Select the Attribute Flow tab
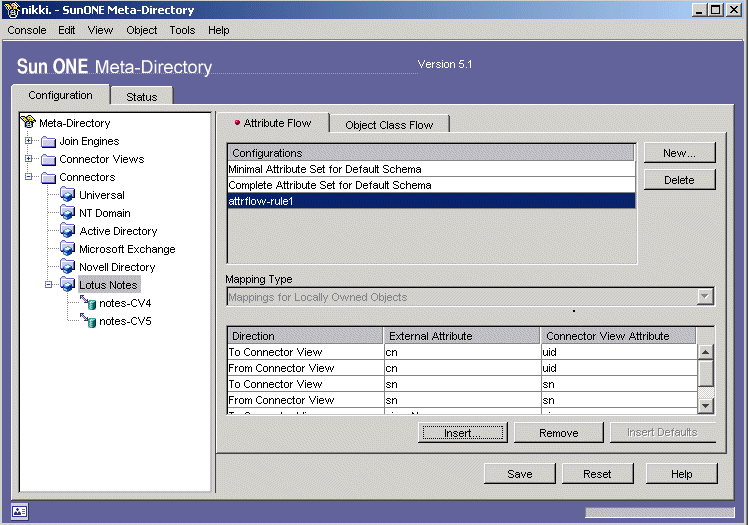Viewport: 748px width, 525px height. coord(273,123)
